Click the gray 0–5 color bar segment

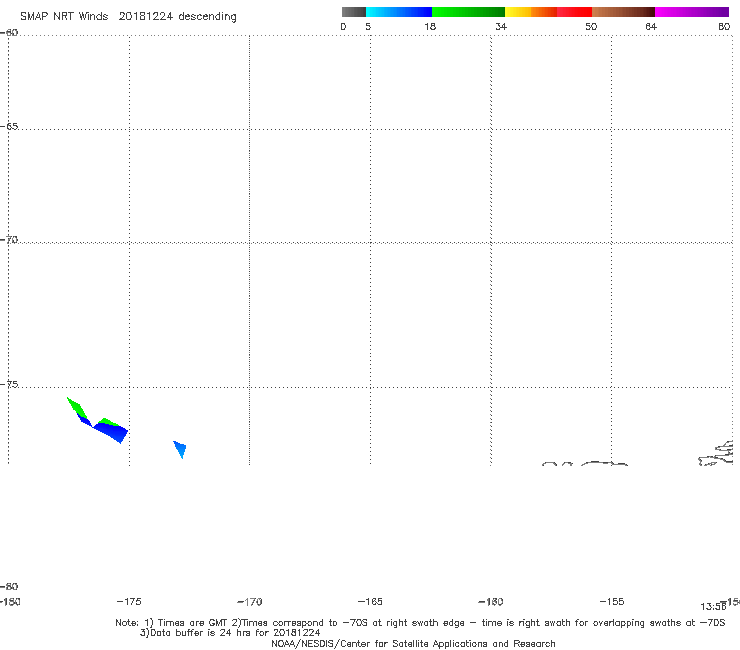click(353, 12)
